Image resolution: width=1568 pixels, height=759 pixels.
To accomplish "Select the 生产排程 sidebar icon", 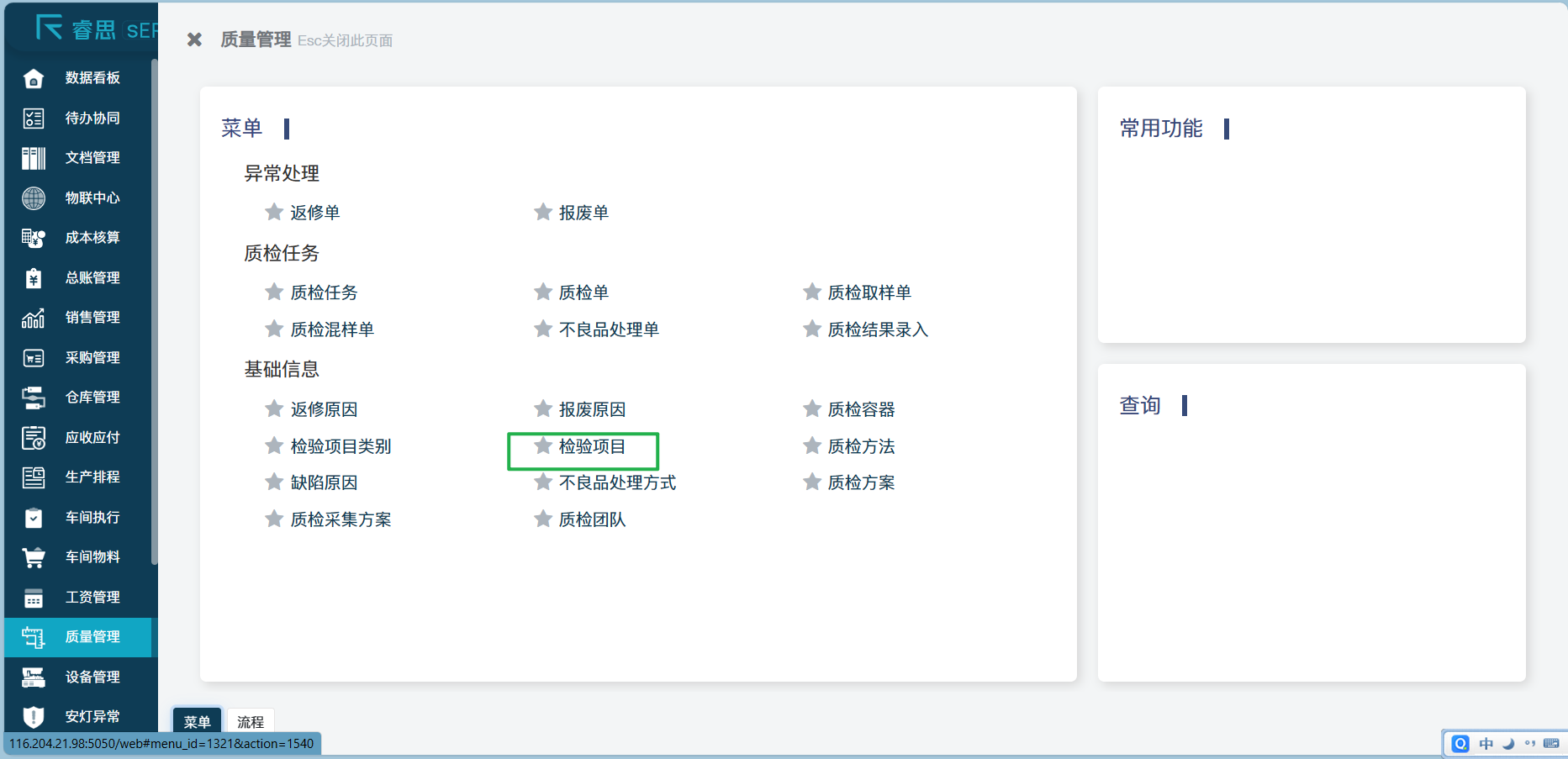I will 34,477.
